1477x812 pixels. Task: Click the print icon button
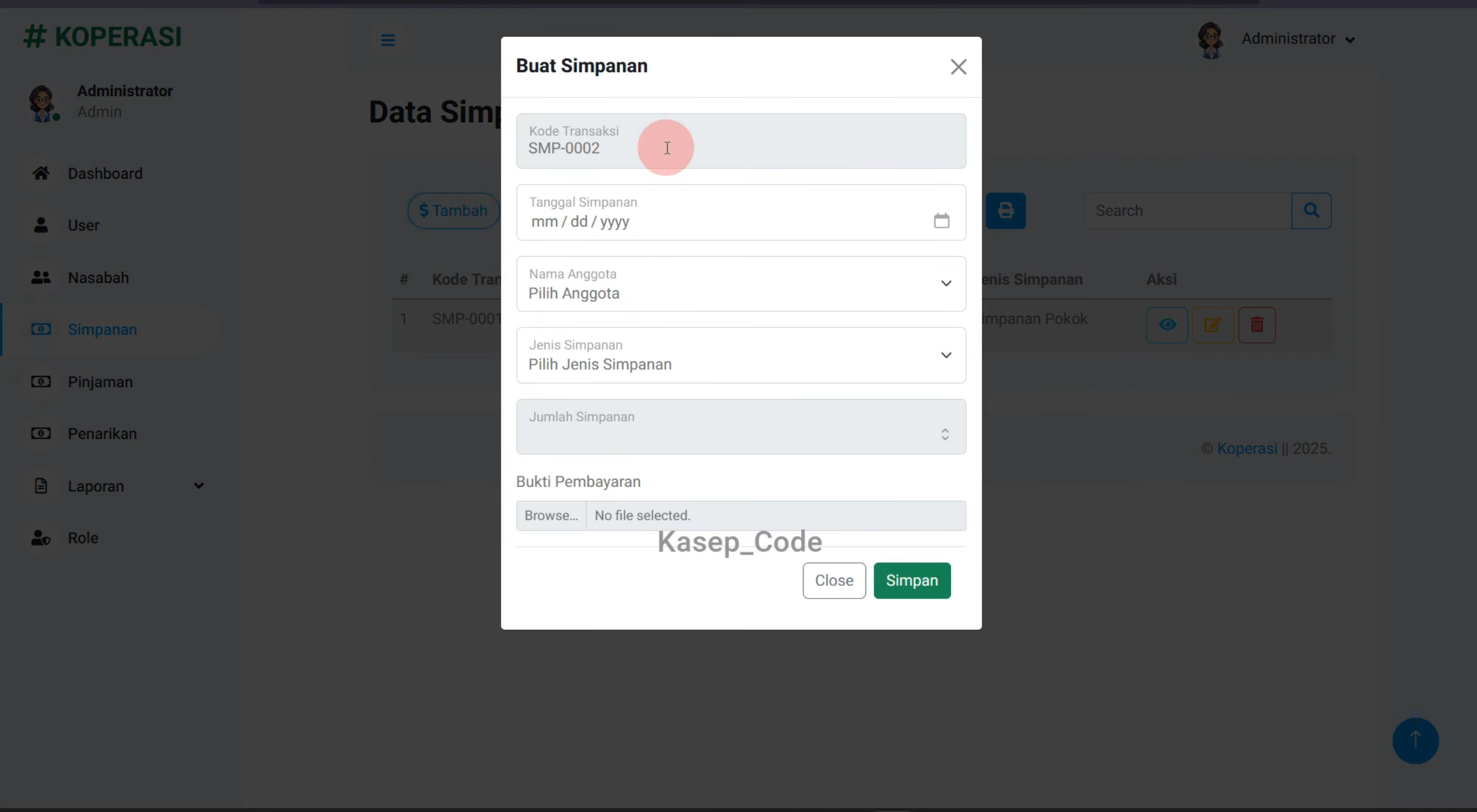point(1005,211)
